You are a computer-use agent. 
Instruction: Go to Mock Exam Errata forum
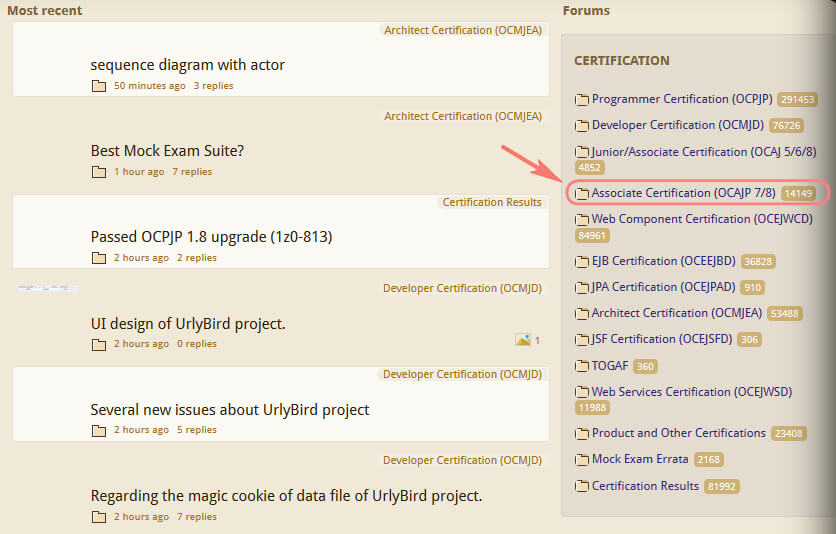(640, 459)
